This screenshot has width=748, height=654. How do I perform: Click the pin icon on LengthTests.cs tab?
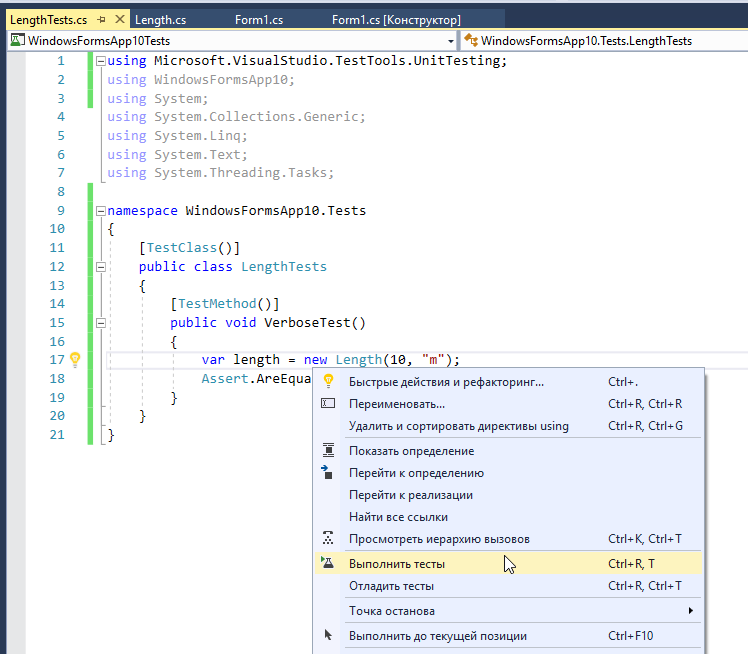(x=101, y=20)
